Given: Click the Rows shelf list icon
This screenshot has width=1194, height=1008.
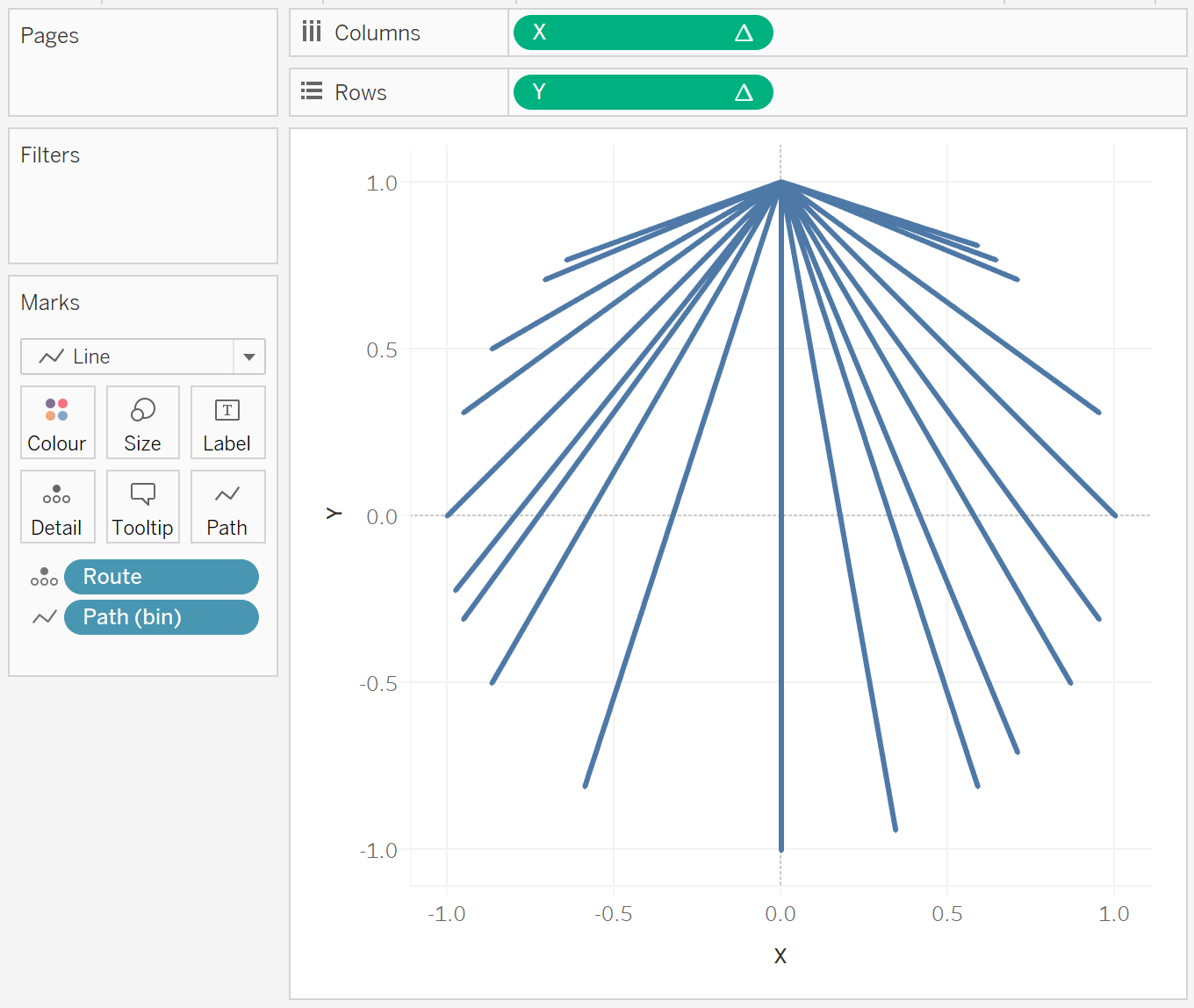Looking at the screenshot, I should pyautogui.click(x=312, y=91).
